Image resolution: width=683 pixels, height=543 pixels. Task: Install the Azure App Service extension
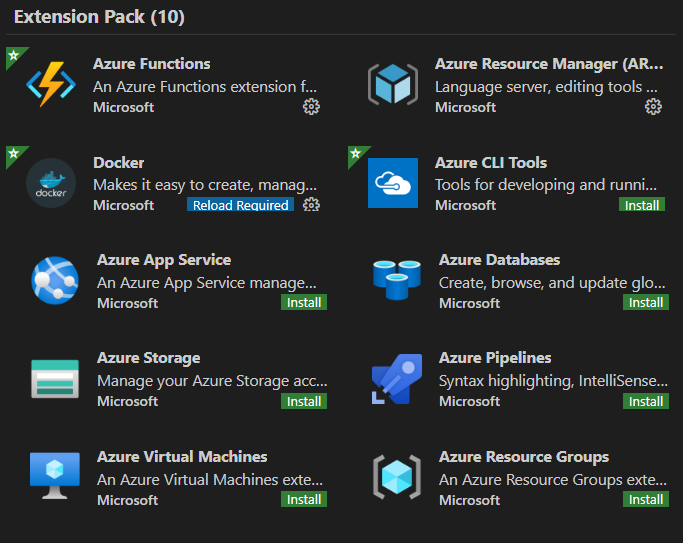[304, 302]
